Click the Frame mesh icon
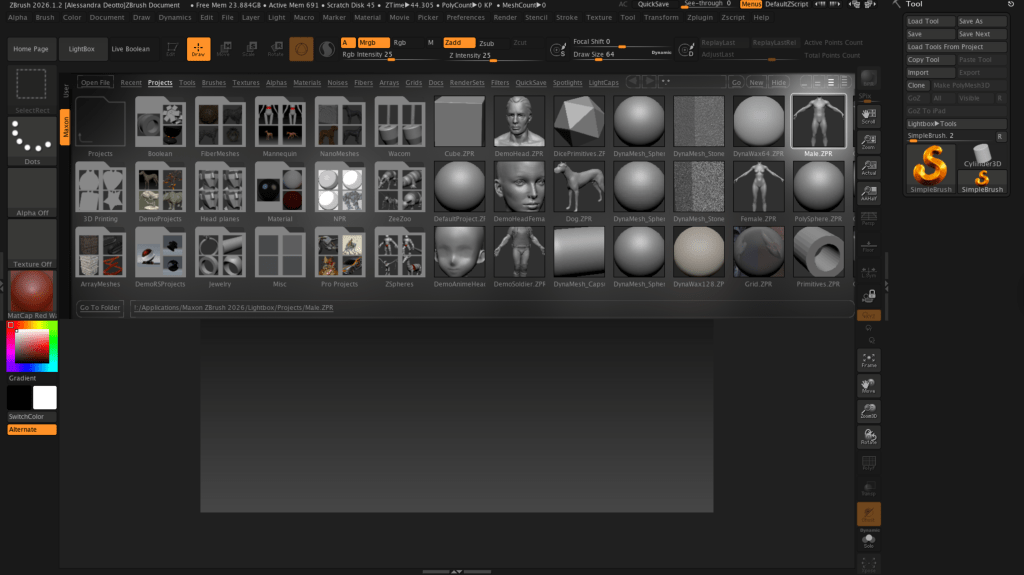Image resolution: width=1024 pixels, height=575 pixels. (868, 360)
